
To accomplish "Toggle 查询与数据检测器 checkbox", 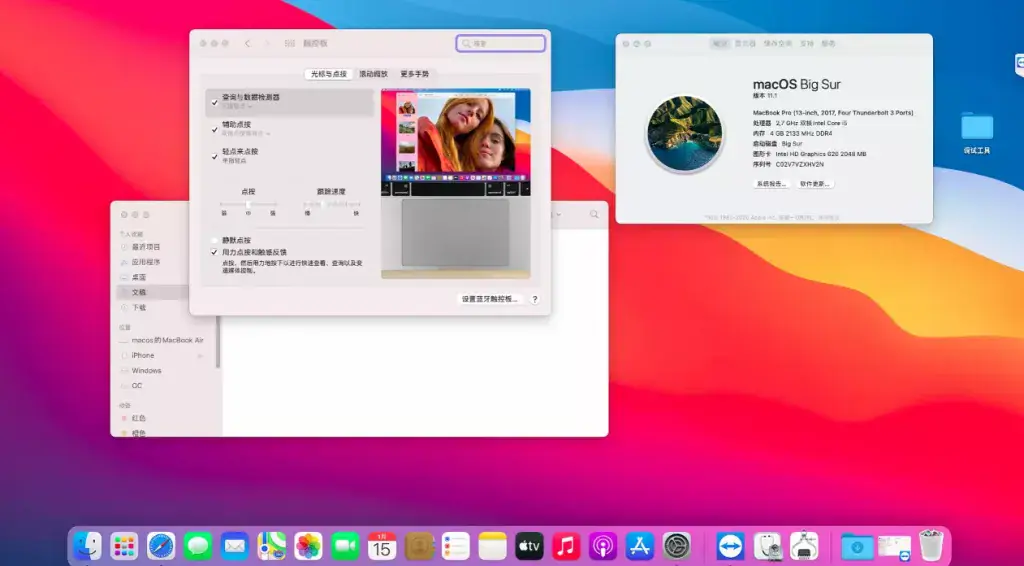I will point(214,102).
